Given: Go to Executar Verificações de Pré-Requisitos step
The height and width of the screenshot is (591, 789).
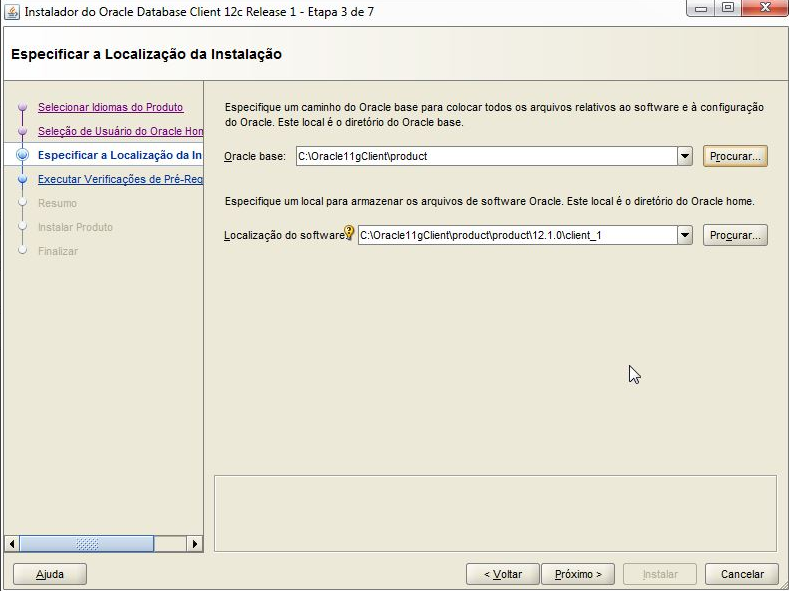Looking at the screenshot, I should [120, 179].
